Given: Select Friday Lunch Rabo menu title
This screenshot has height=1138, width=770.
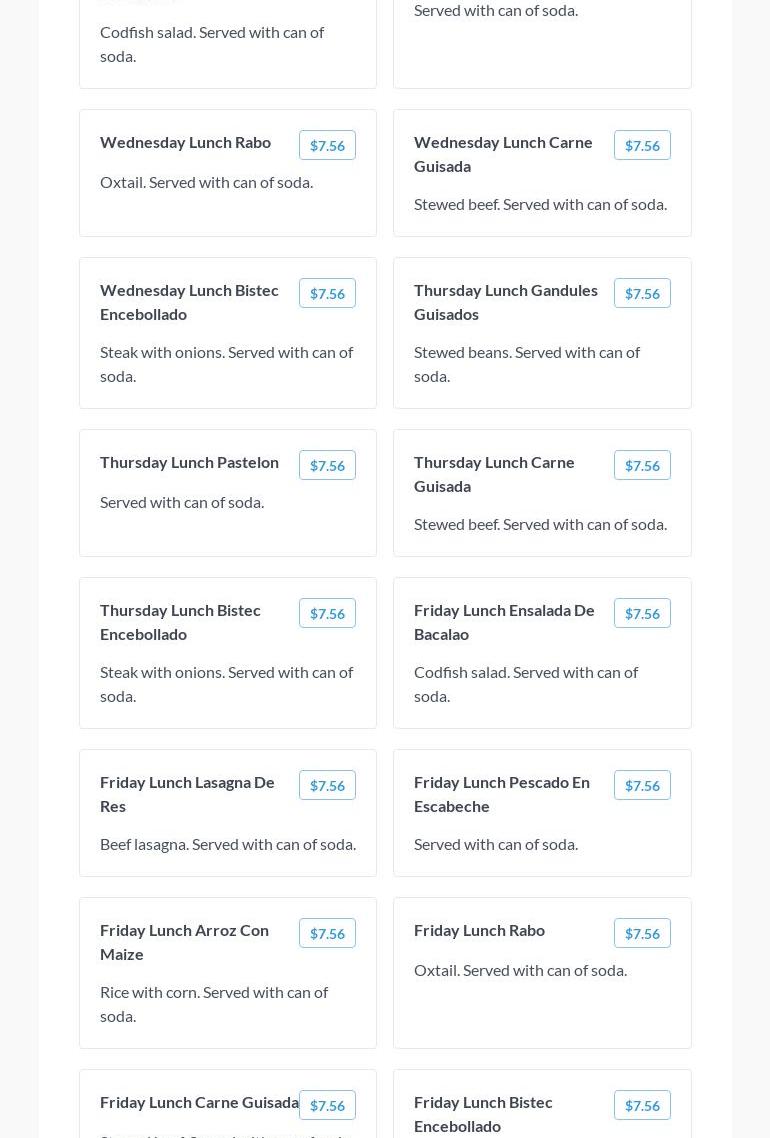Looking at the screenshot, I should (480, 930).
